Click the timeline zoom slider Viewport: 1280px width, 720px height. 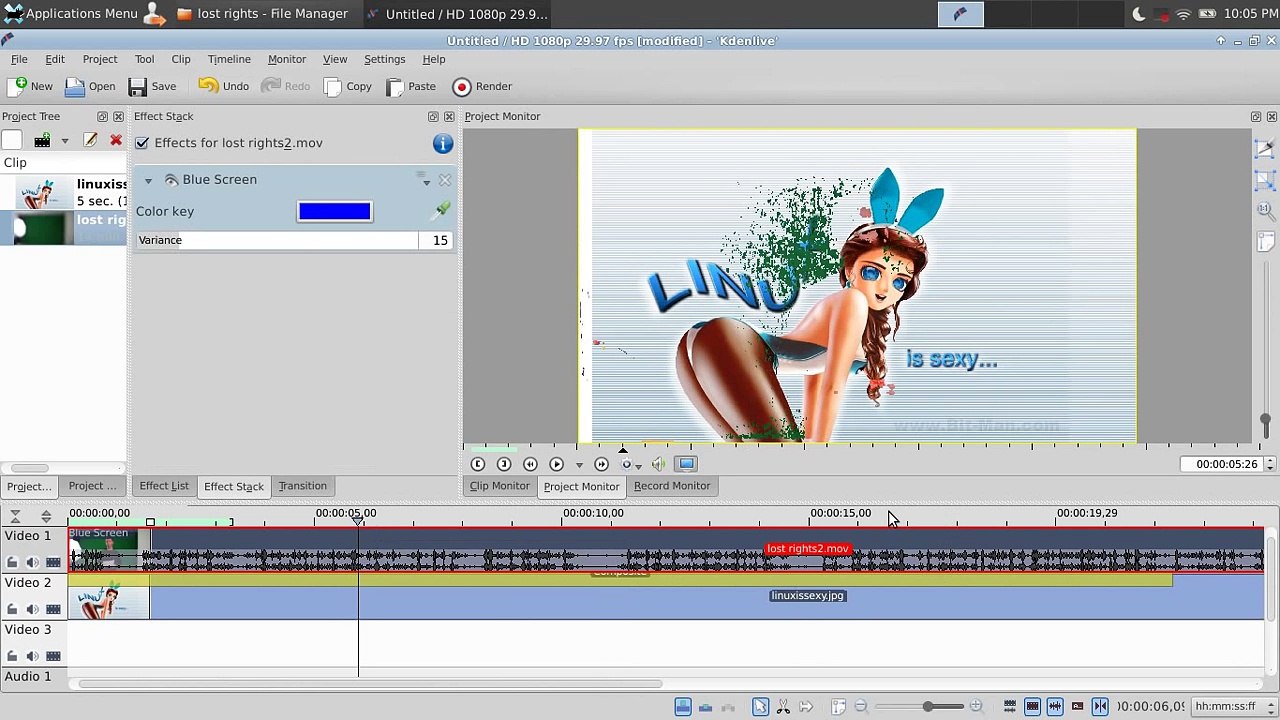[x=919, y=707]
